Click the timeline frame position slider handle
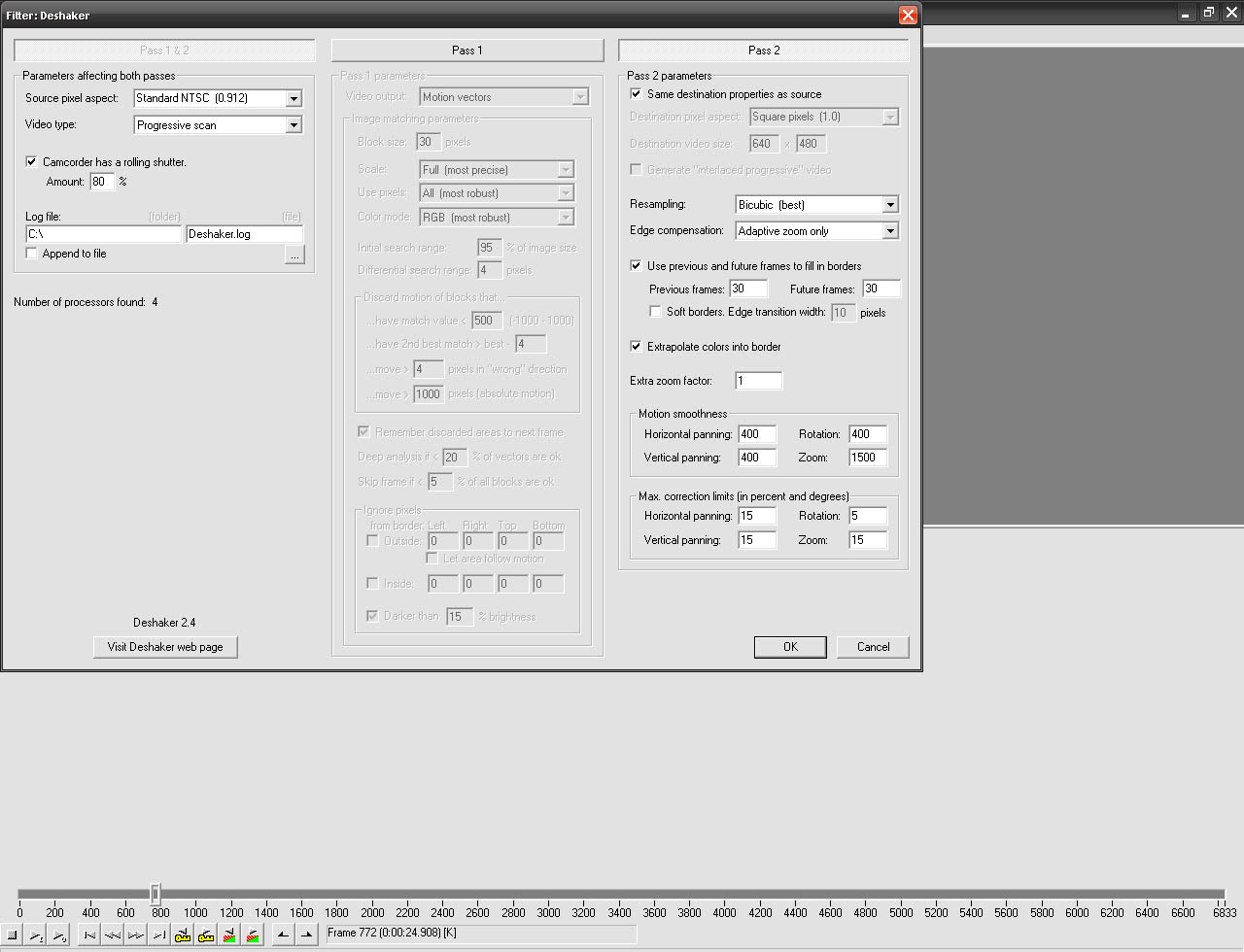Viewport: 1244px width, 952px height. point(155,893)
